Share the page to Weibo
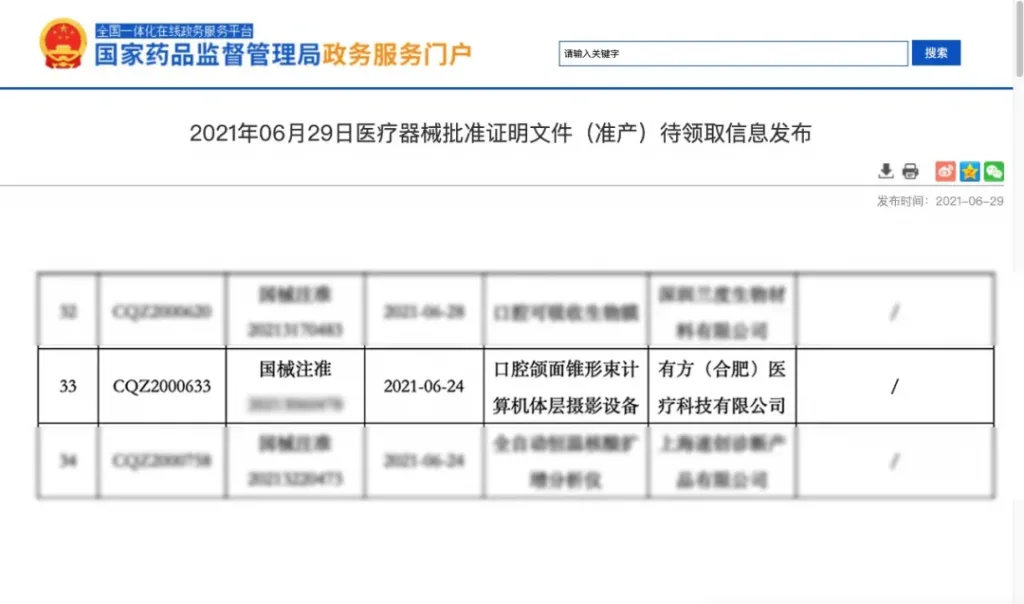The height and width of the screenshot is (604, 1024). 945,171
